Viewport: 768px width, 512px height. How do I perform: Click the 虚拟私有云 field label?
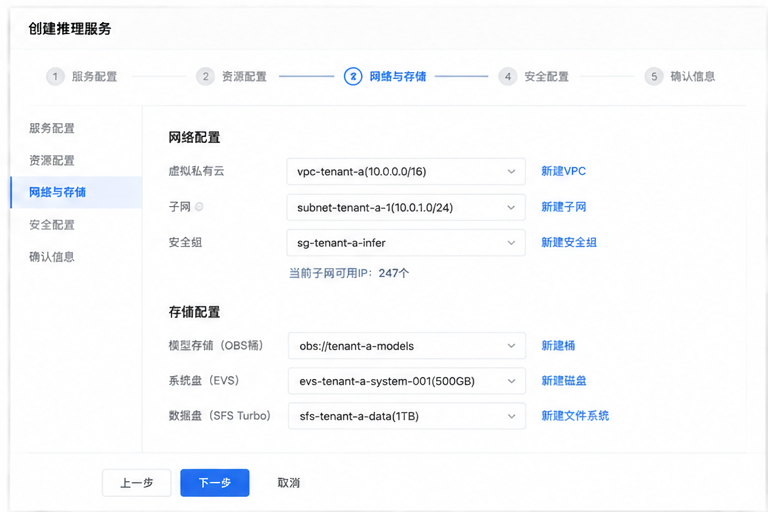(x=196, y=171)
